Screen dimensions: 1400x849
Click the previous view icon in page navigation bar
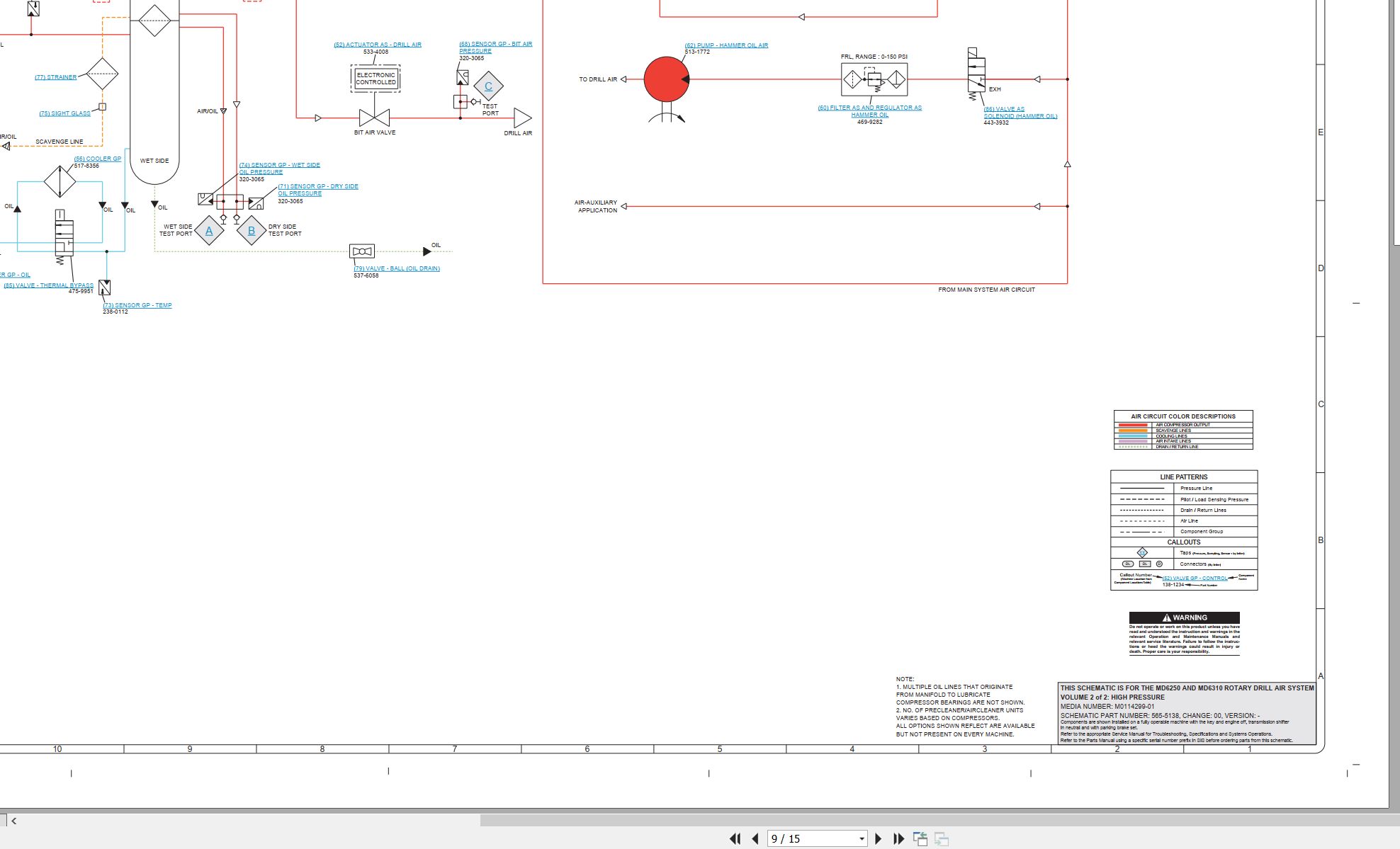(920, 838)
